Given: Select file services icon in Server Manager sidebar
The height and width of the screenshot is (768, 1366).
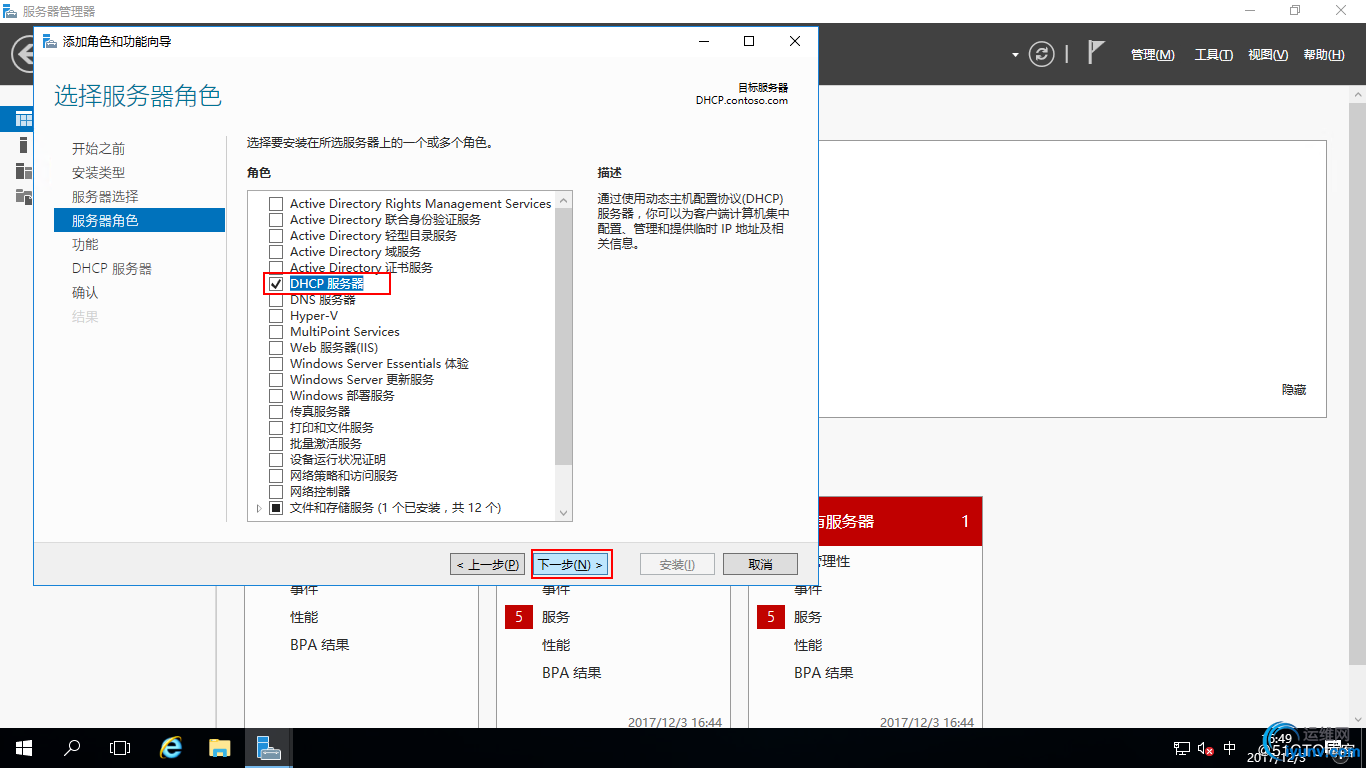Looking at the screenshot, I should [x=23, y=196].
